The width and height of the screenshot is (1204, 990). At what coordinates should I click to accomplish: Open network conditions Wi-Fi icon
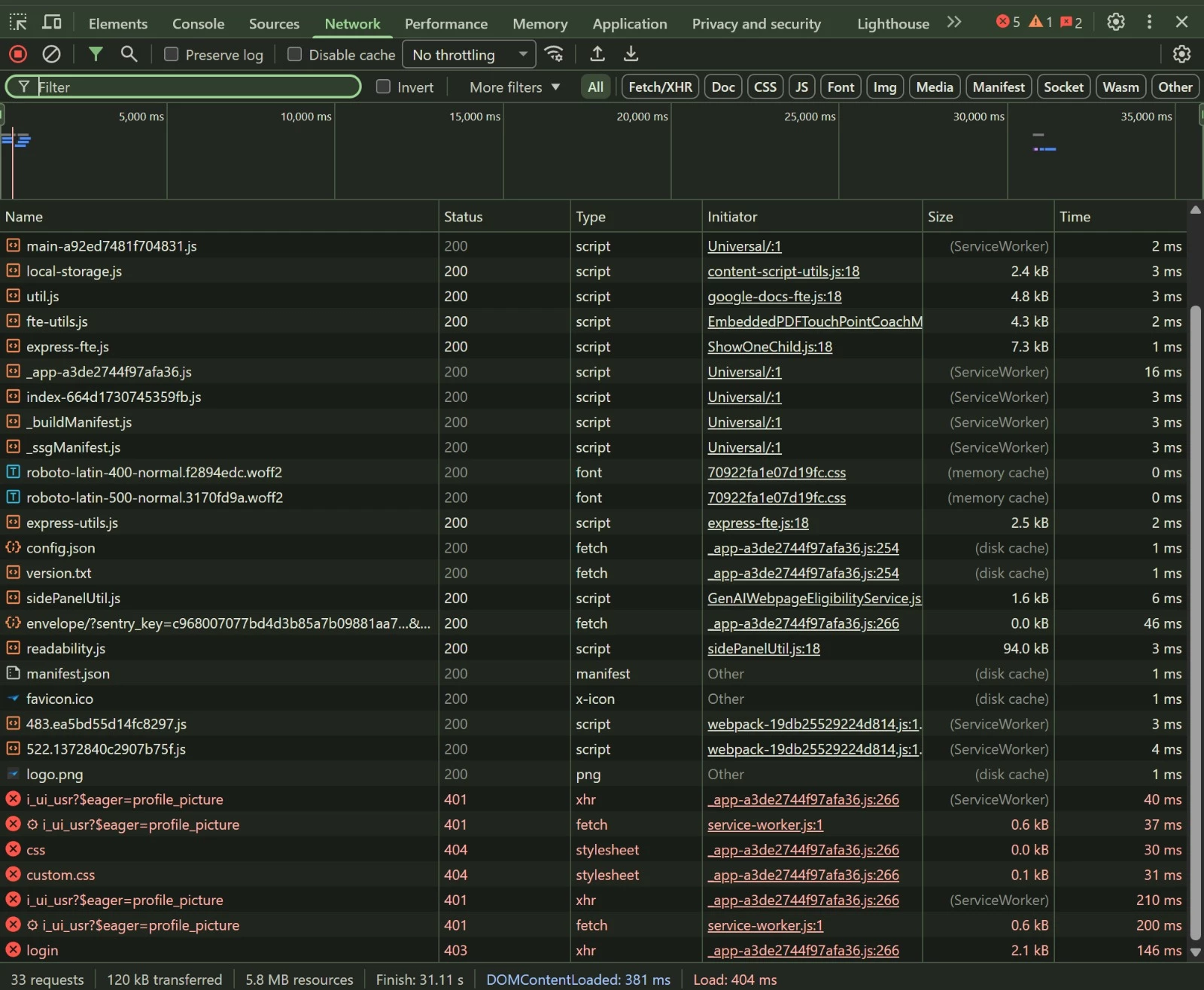tap(555, 54)
